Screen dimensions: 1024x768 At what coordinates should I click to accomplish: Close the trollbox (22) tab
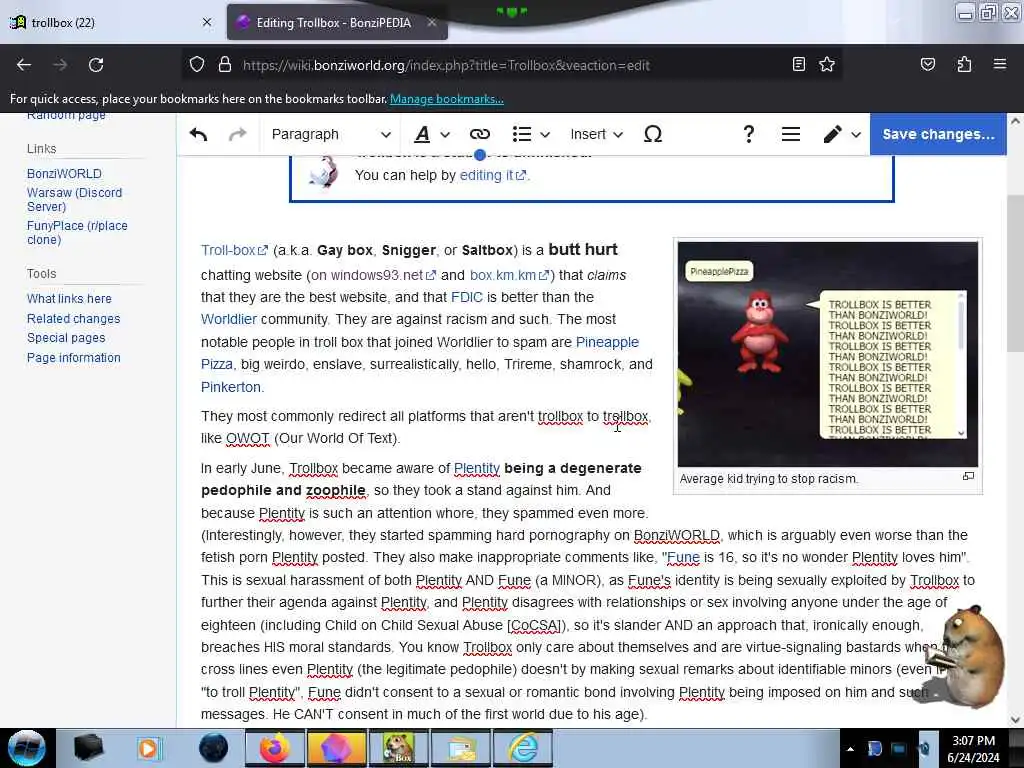[207, 22]
